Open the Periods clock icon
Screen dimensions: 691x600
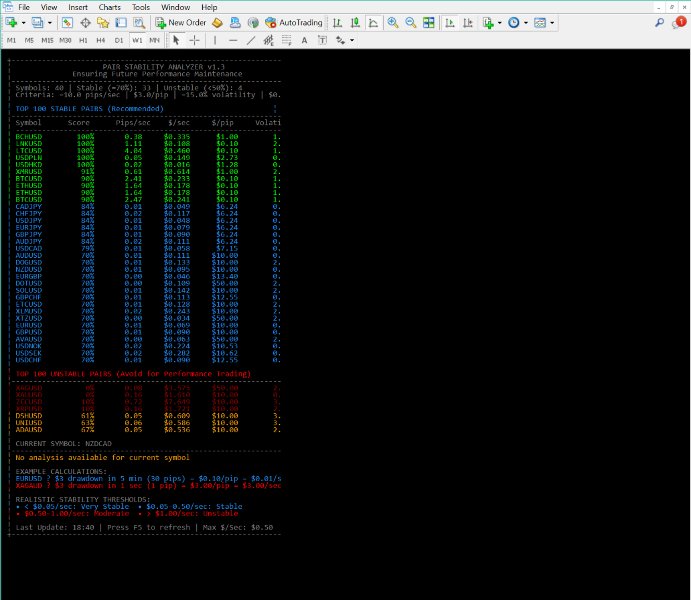[514, 22]
